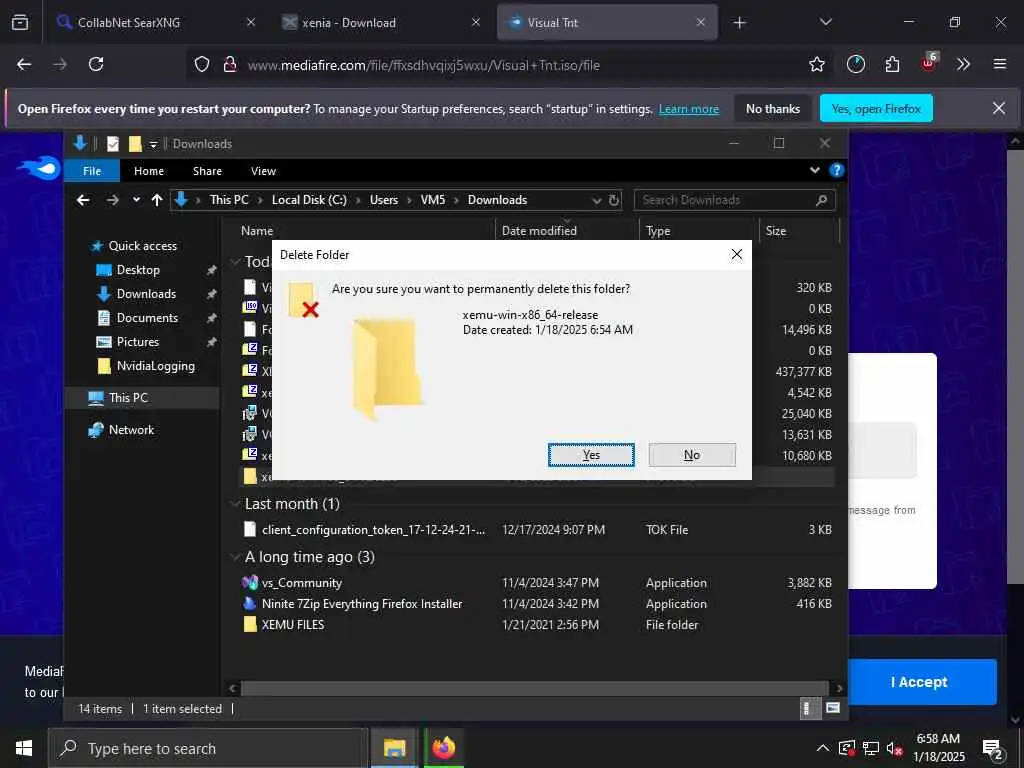The image size is (1024, 768).
Task: Select Network in navigation pane
Action: click(x=131, y=430)
